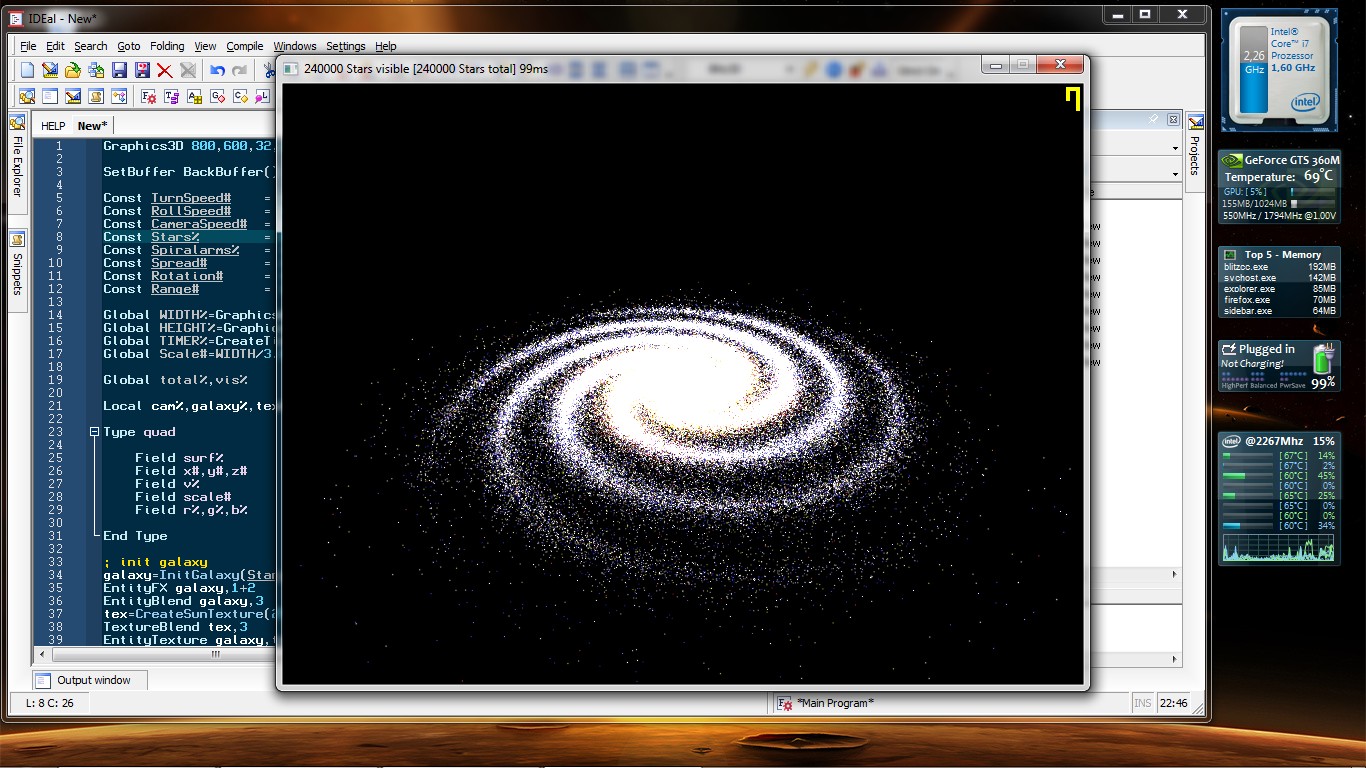Toggle the pin on the right panel
1366x768 pixels.
point(1154,119)
